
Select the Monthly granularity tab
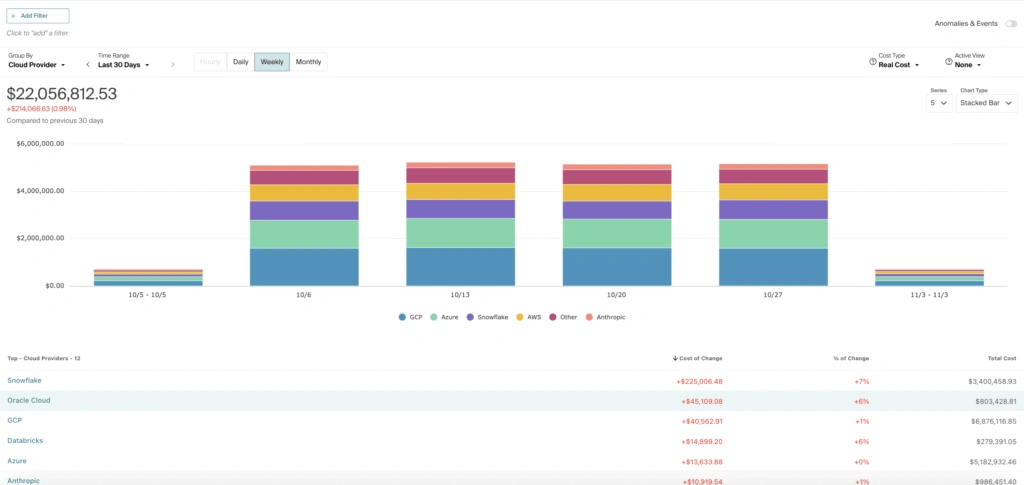tap(308, 62)
